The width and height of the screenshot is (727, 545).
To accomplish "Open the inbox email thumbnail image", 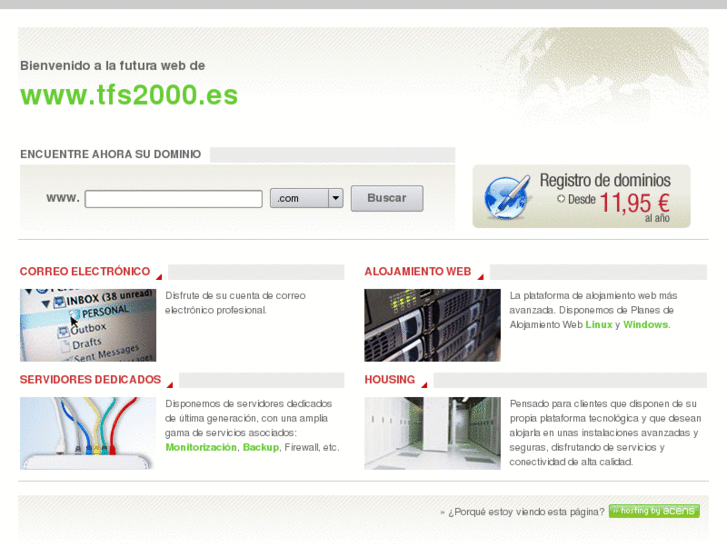I will pos(88,325).
